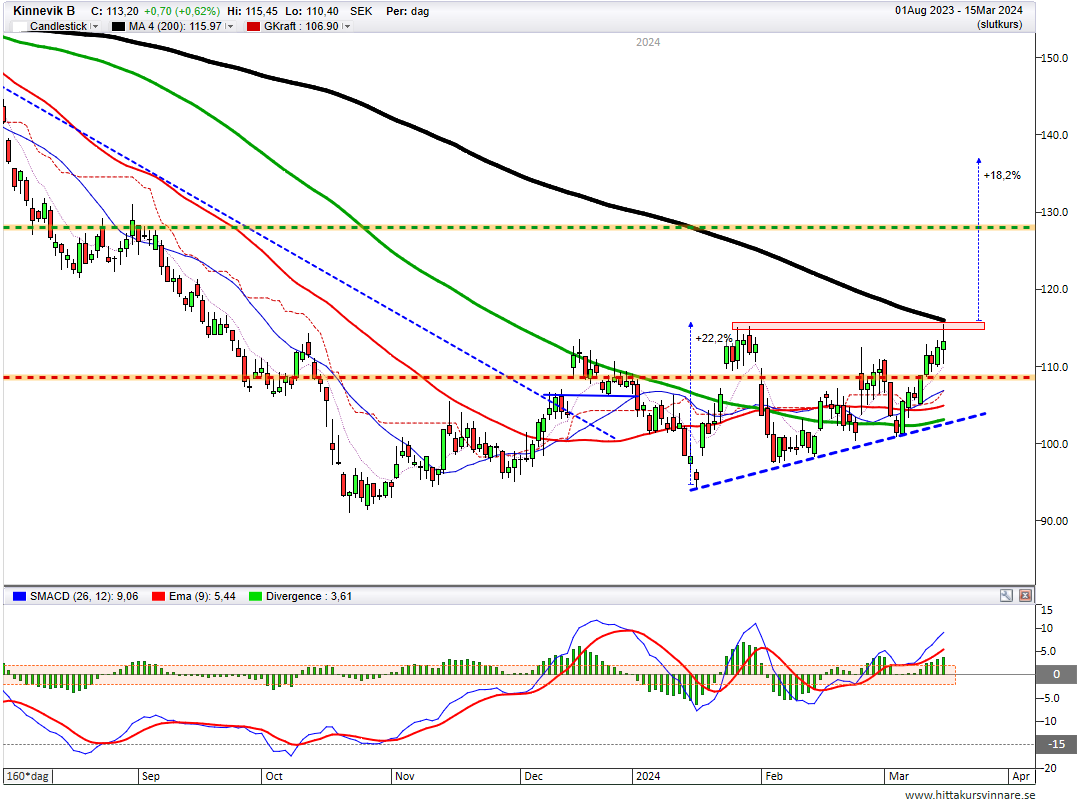Viewport: 1080px width, 800px height.
Task: Select the Sep marker on the time axis
Action: click(151, 776)
